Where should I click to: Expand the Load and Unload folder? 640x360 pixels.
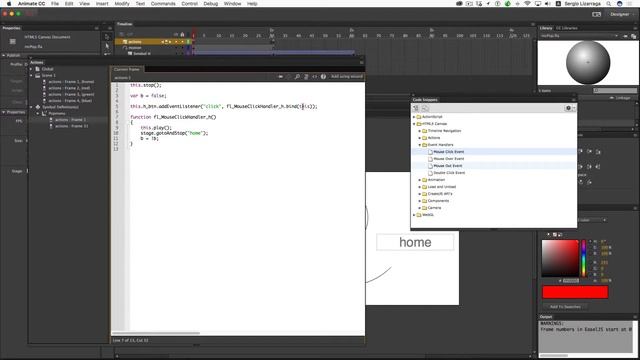coord(420,187)
